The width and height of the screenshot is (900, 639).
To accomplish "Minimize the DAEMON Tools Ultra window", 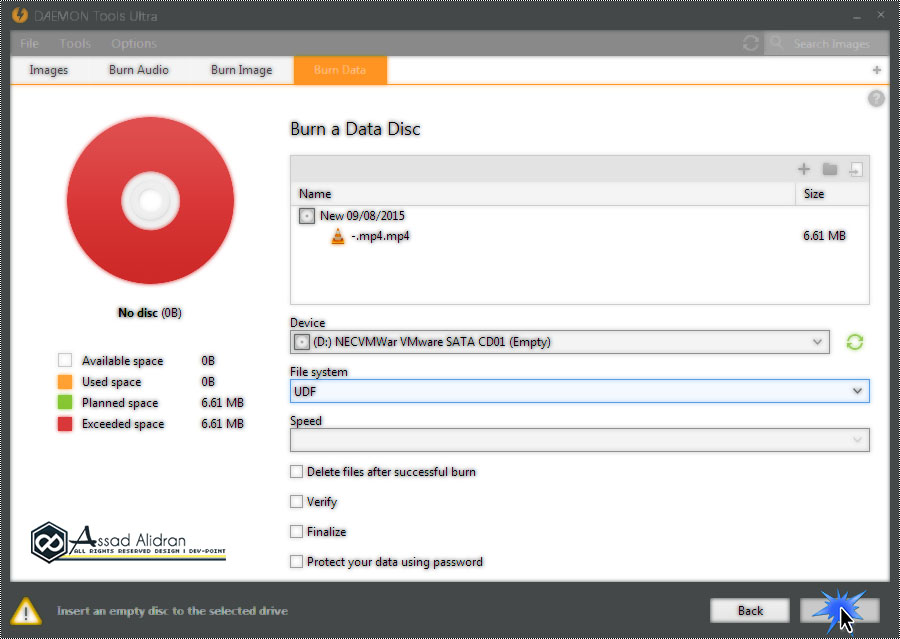I will tap(857, 17).
